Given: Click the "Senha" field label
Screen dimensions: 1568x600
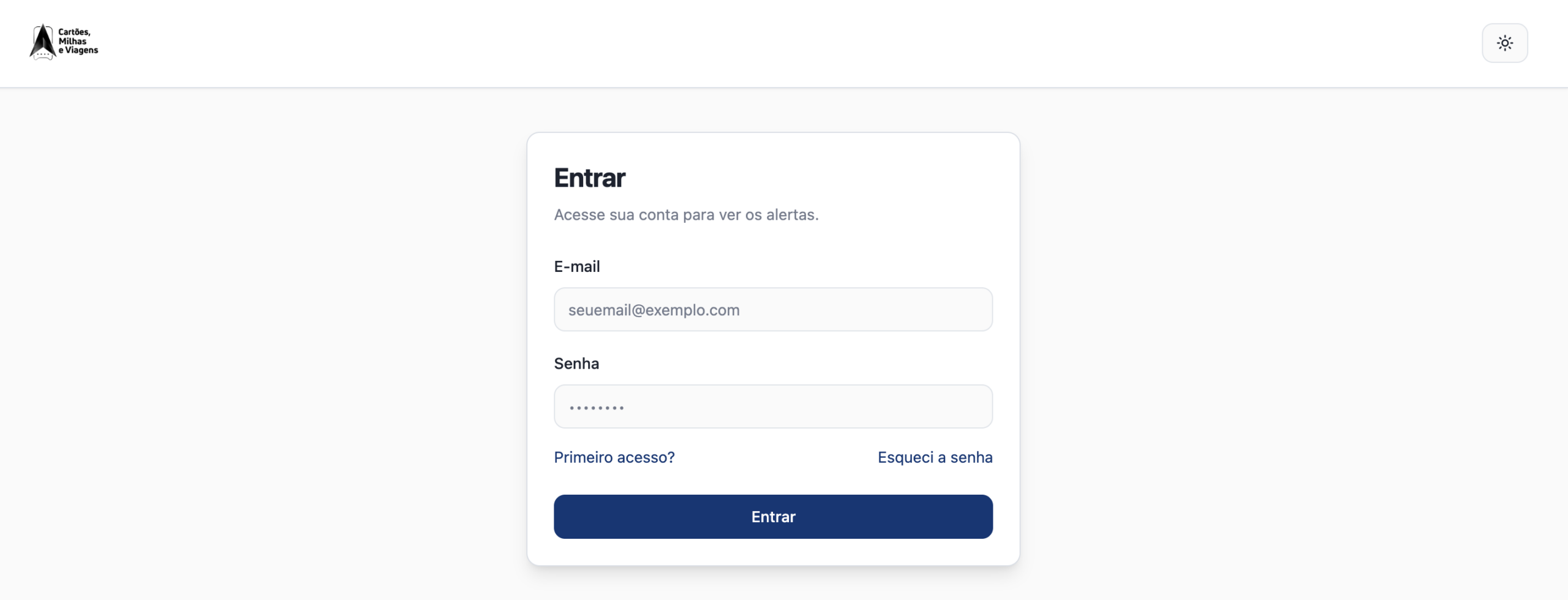Looking at the screenshot, I should pyautogui.click(x=576, y=364).
